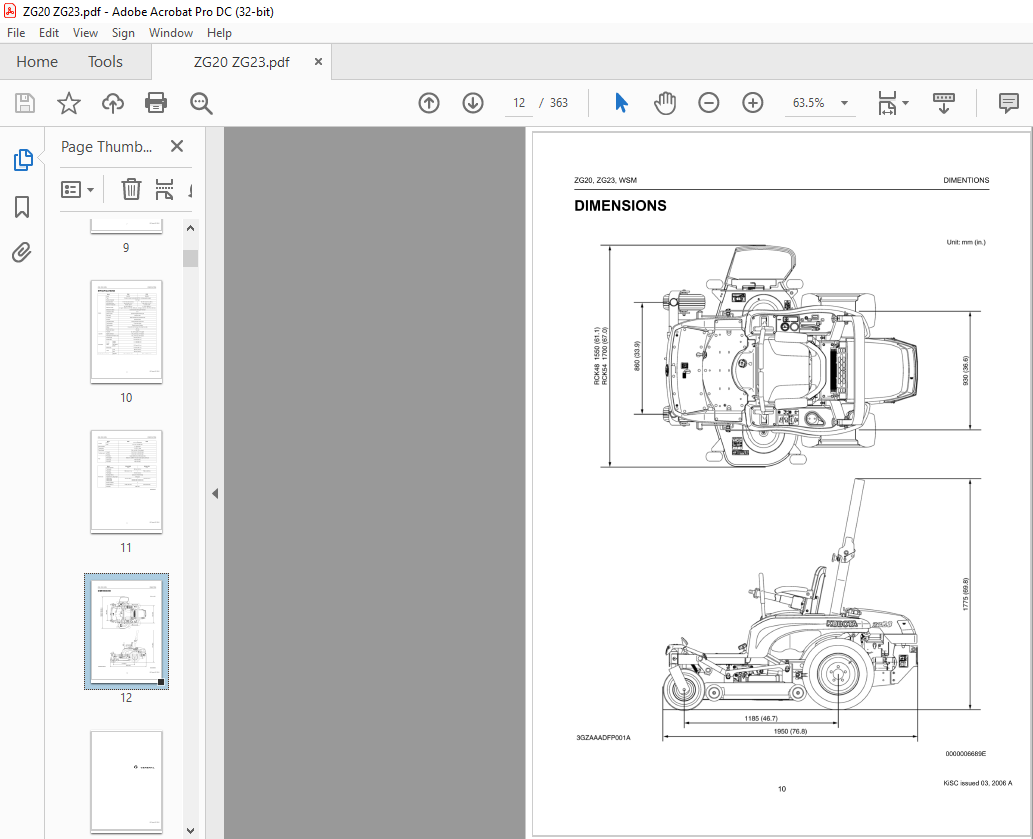
Task: Add a bookmark using the star icon
Action: (69, 103)
